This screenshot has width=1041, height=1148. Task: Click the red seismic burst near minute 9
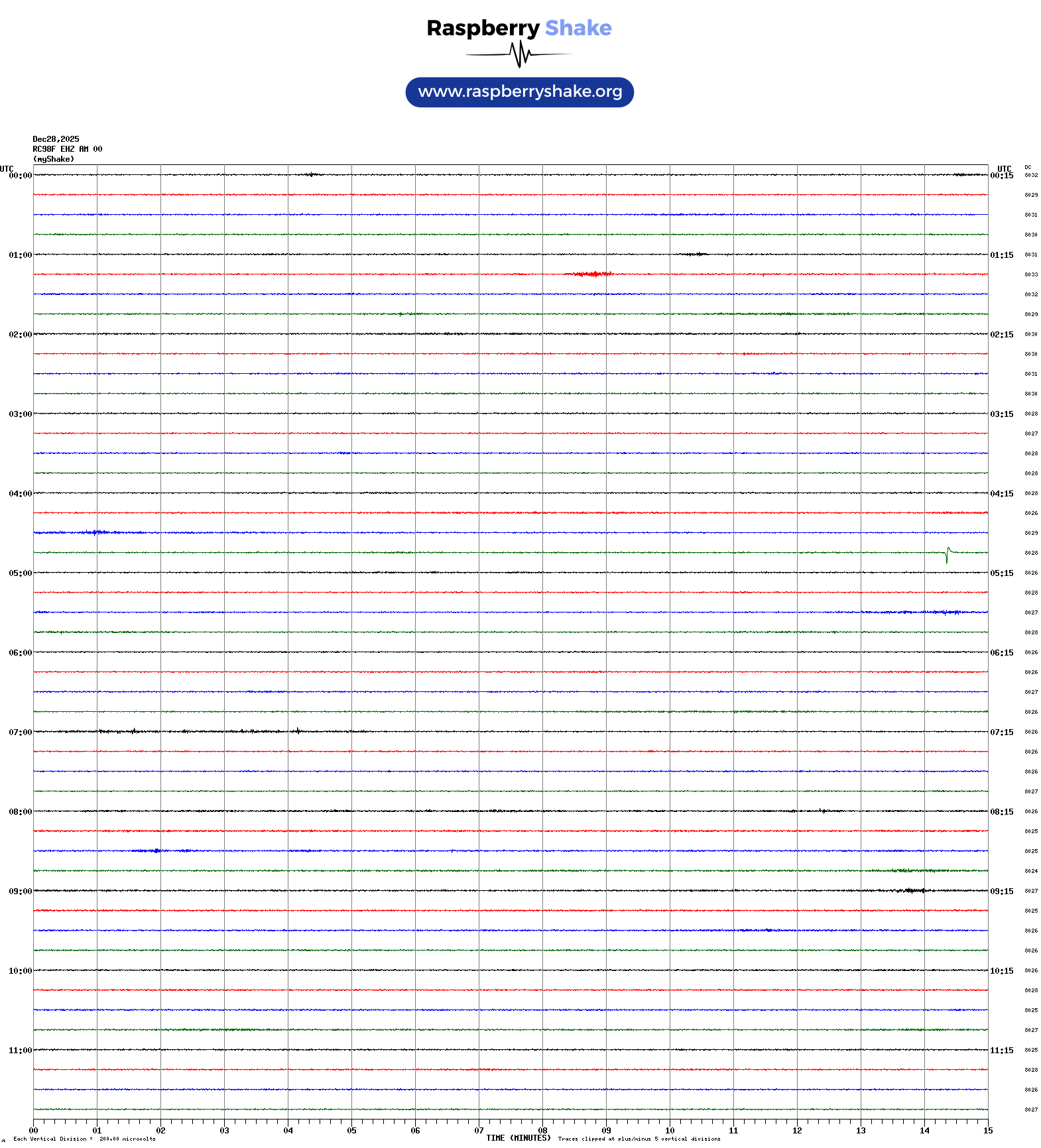[589, 274]
